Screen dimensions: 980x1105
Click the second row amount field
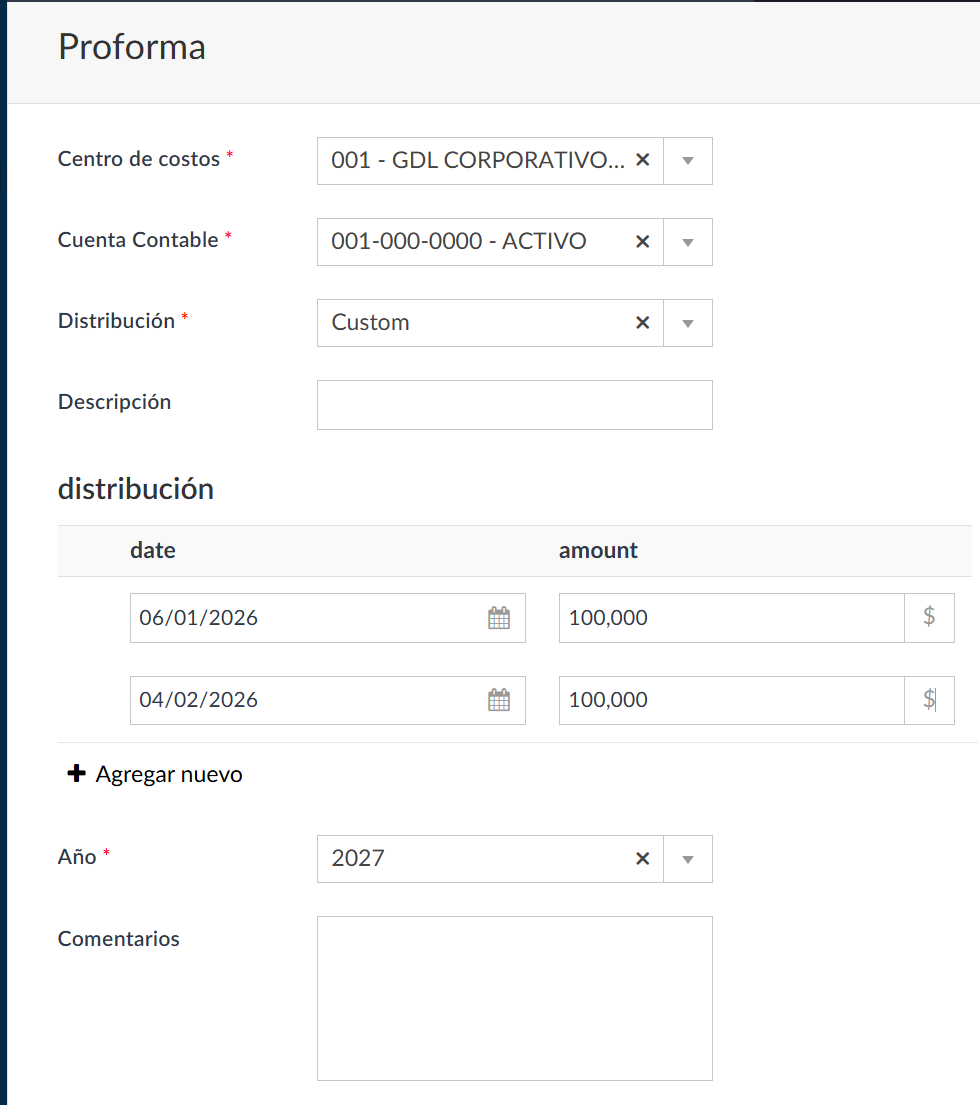[730, 700]
